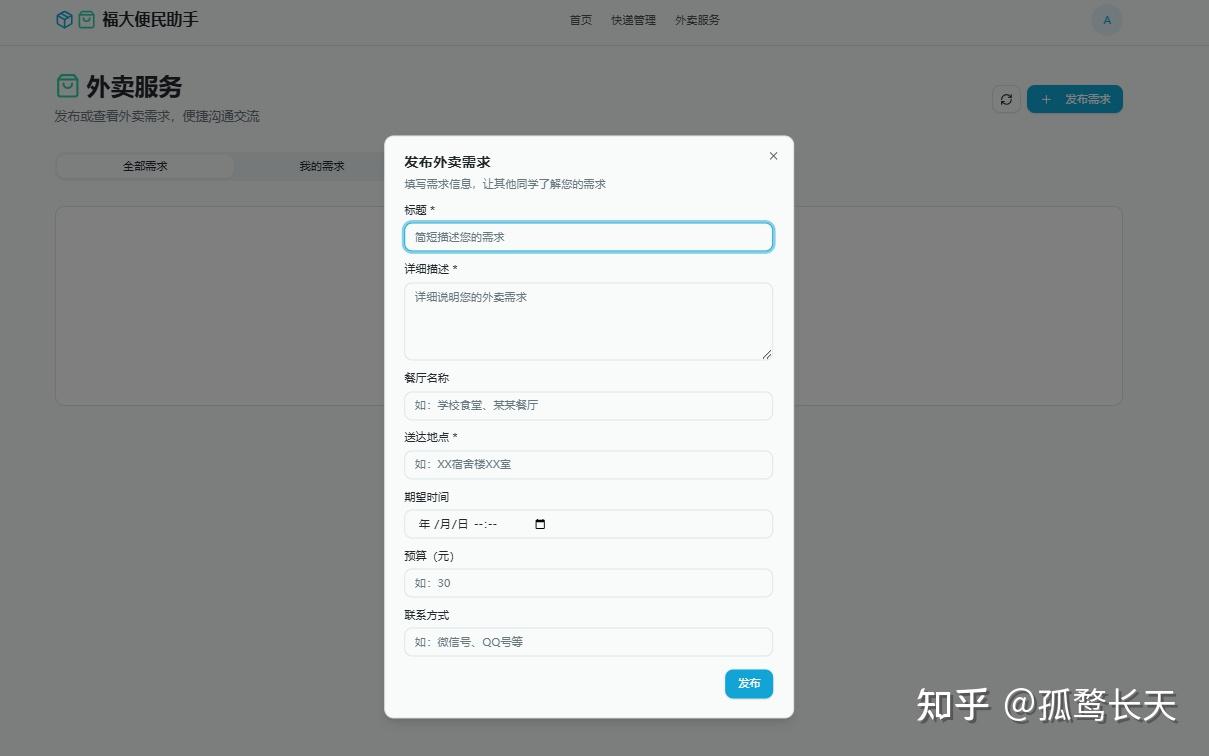Select 外卖服务 in the navigation bar
This screenshot has height=756, width=1209.
pos(696,19)
